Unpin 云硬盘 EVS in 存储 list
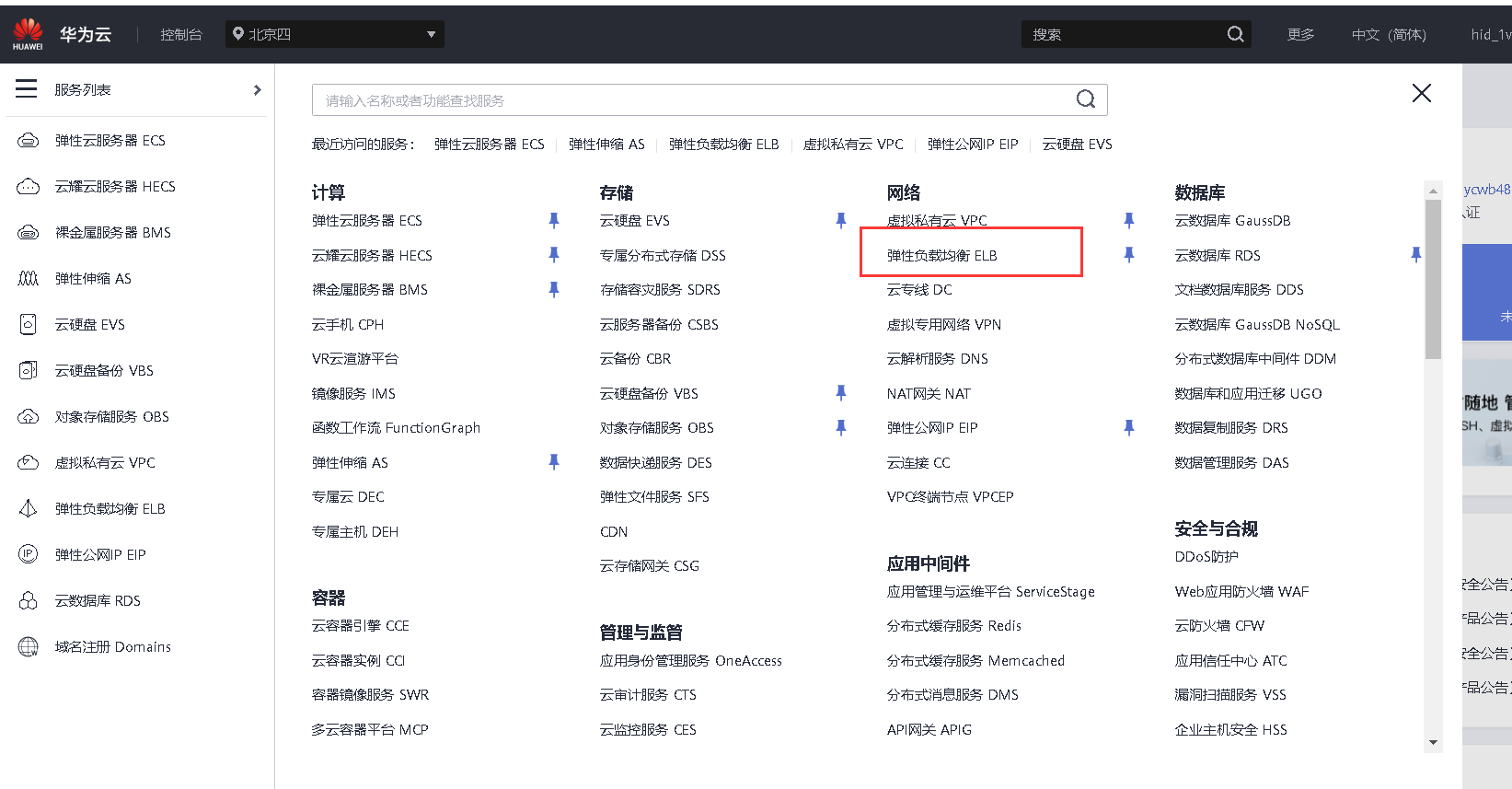This screenshot has height=789, width=1512. tap(841, 221)
